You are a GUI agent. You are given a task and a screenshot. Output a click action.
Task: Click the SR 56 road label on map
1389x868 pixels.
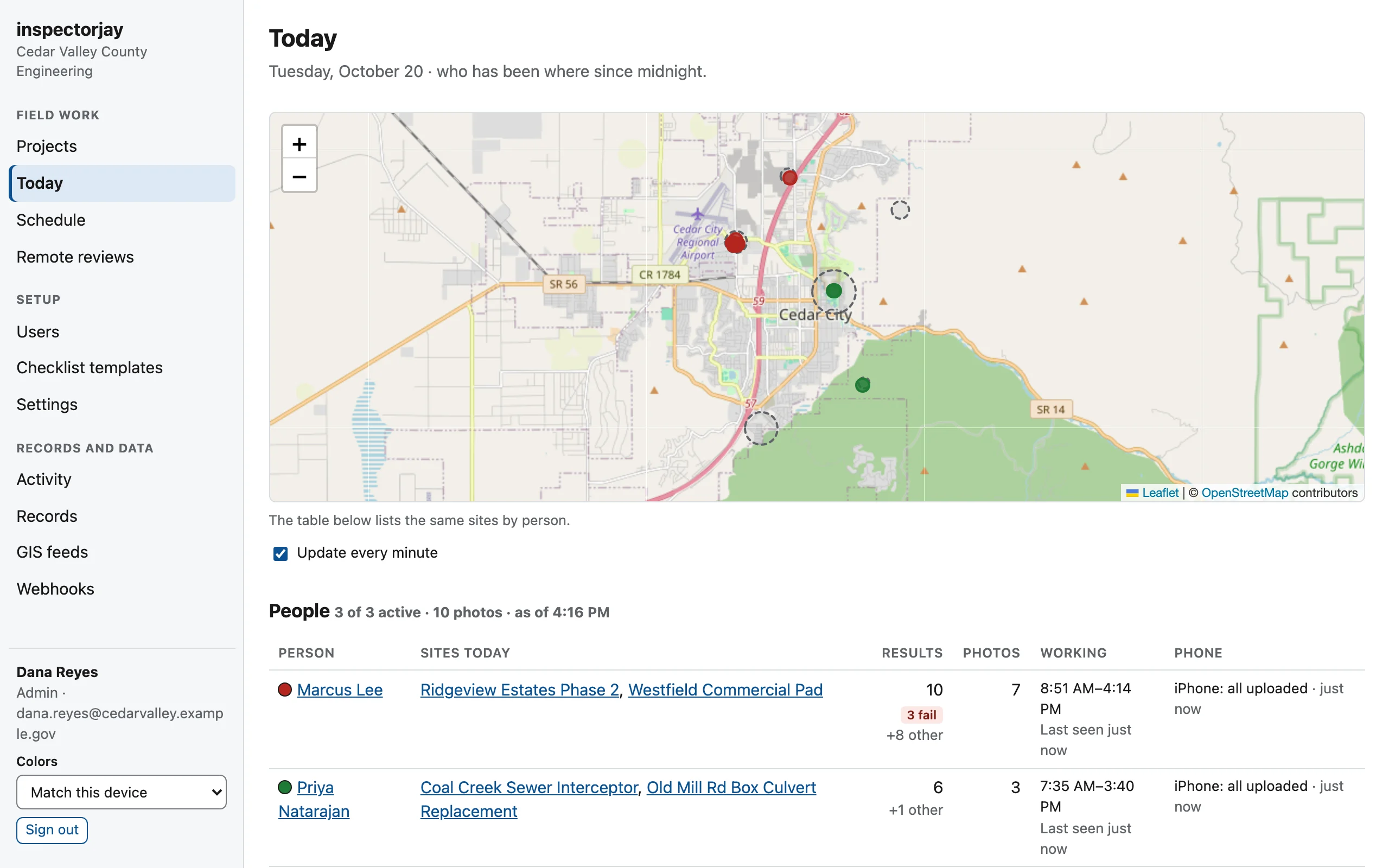(x=563, y=284)
